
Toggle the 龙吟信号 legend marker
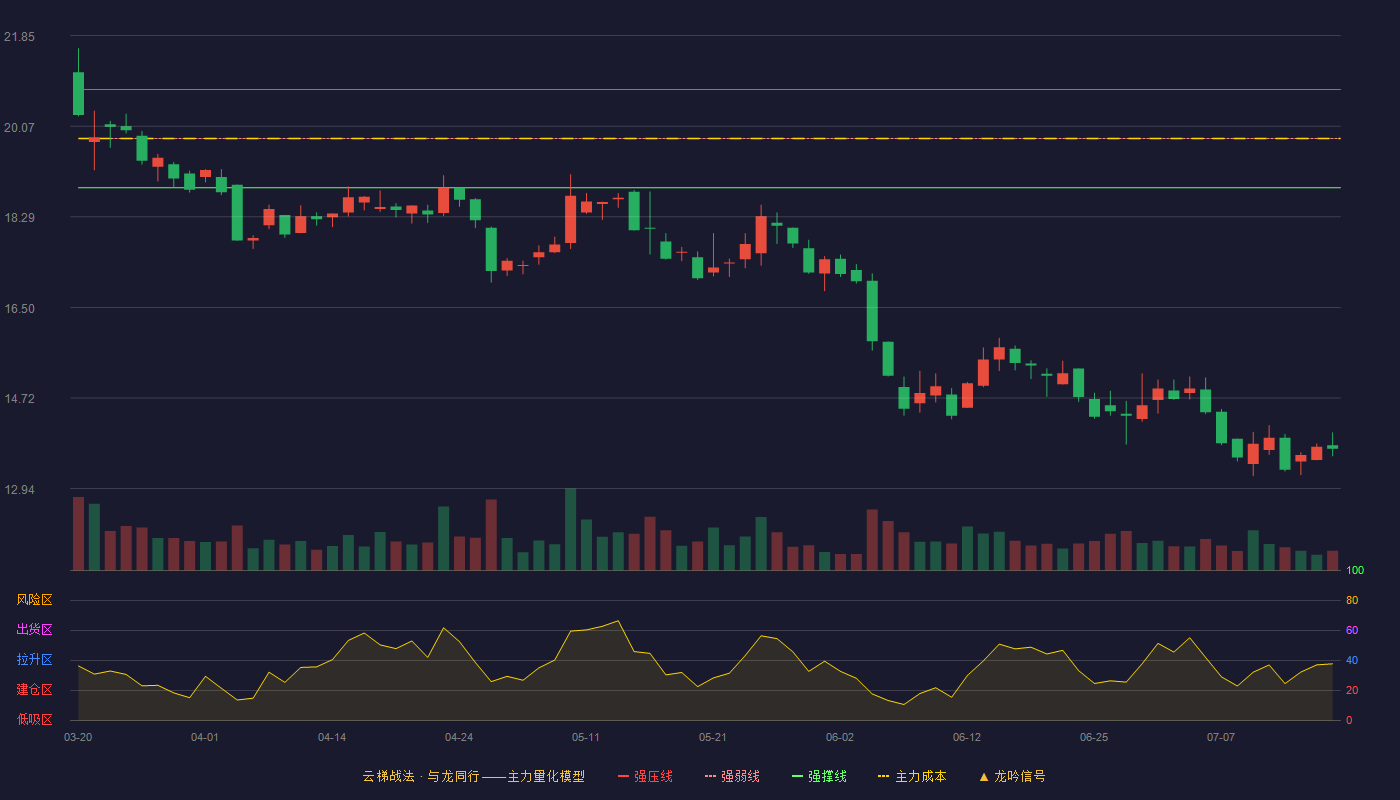1012,776
